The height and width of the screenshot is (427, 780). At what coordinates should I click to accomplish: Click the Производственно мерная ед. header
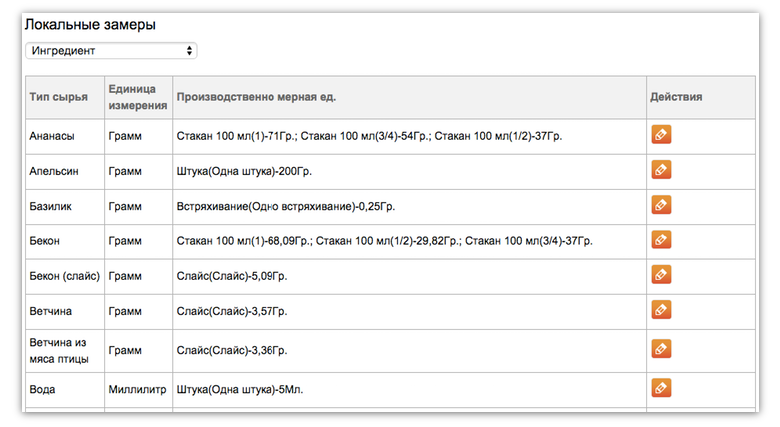(x=256, y=97)
